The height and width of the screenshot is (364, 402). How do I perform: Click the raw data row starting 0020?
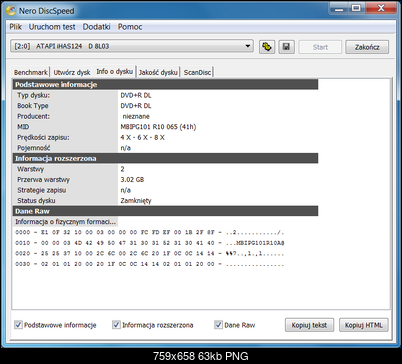tap(150, 254)
